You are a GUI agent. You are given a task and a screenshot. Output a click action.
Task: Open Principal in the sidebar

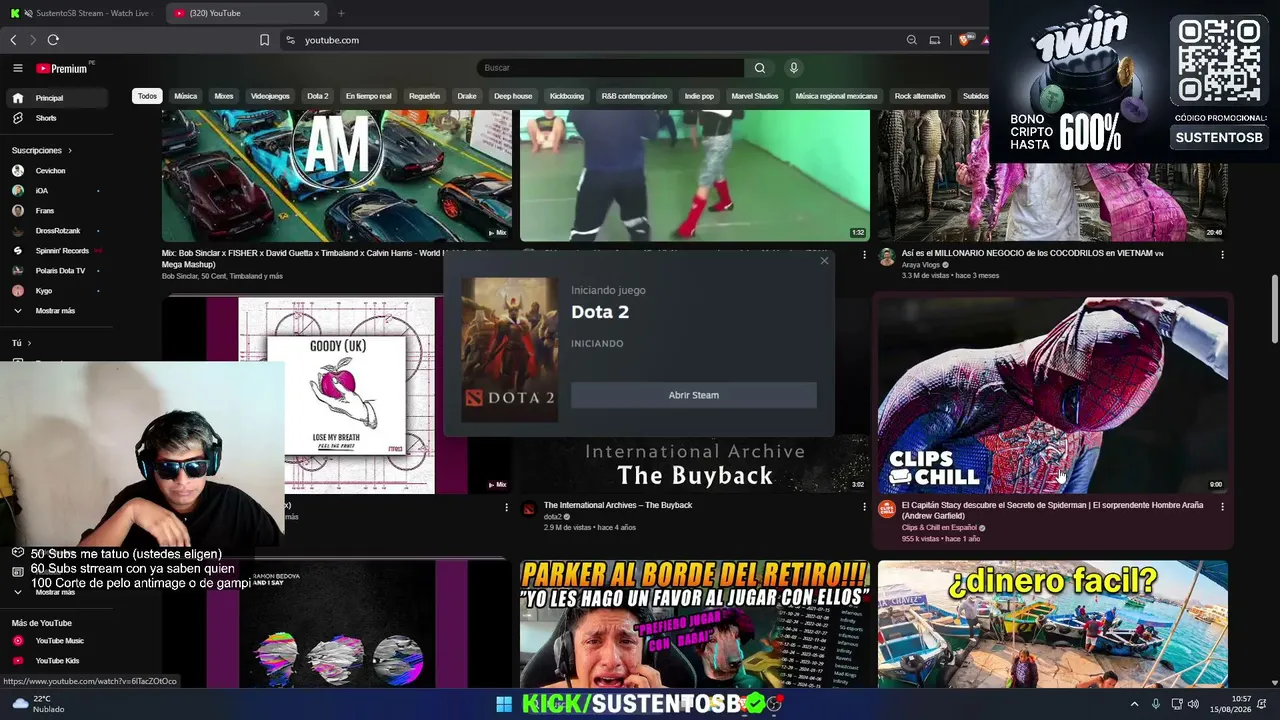[x=56, y=98]
